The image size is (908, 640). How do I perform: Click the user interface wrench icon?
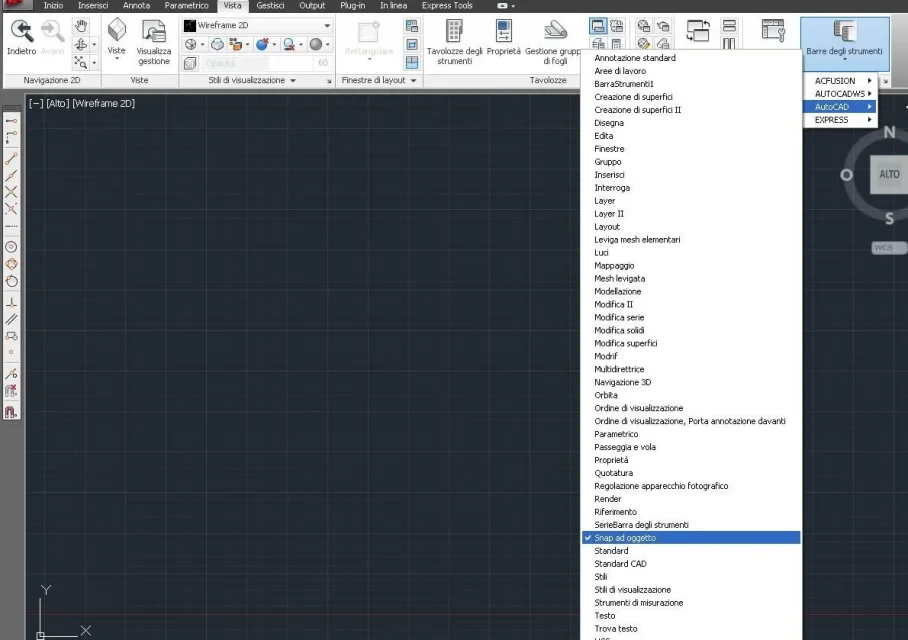pos(773,30)
